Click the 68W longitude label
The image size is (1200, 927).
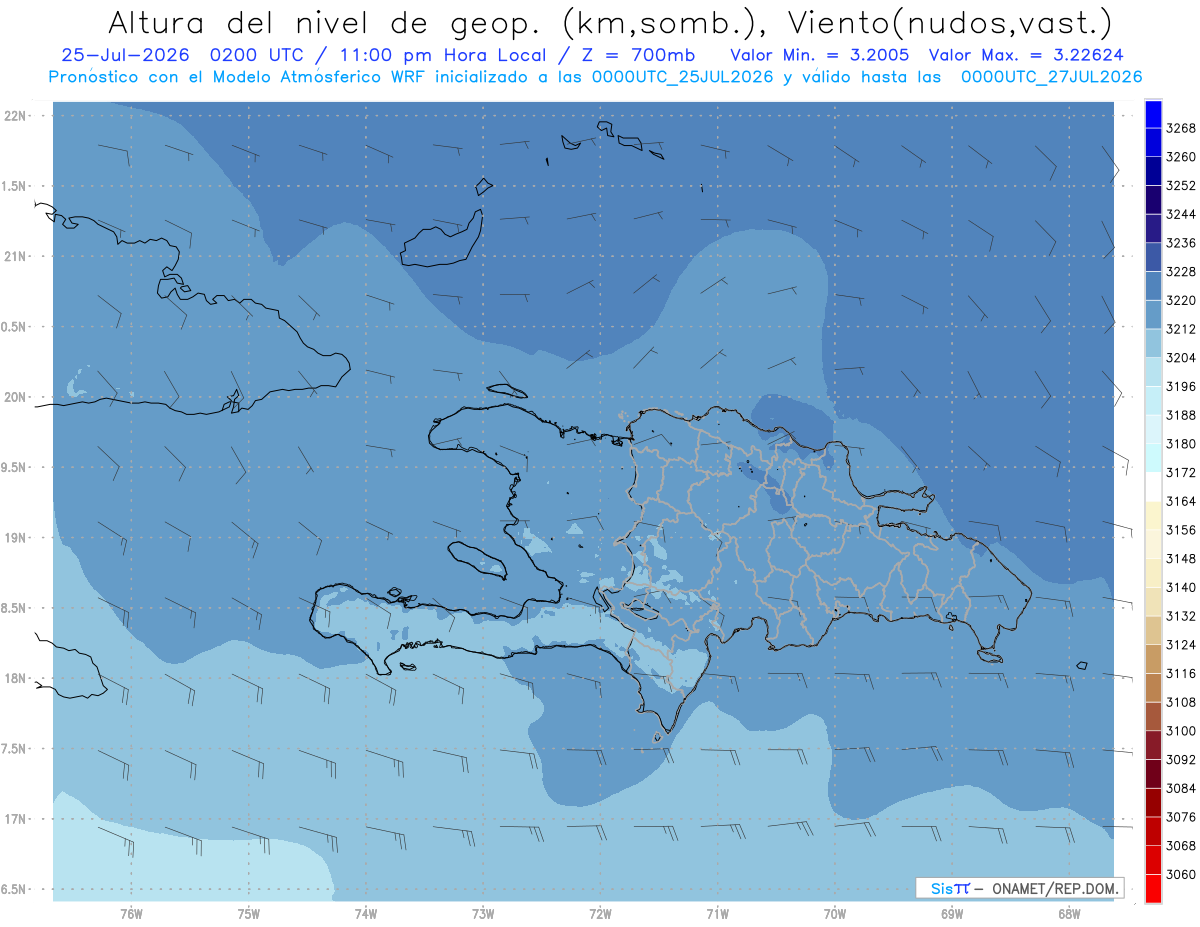tap(1069, 913)
